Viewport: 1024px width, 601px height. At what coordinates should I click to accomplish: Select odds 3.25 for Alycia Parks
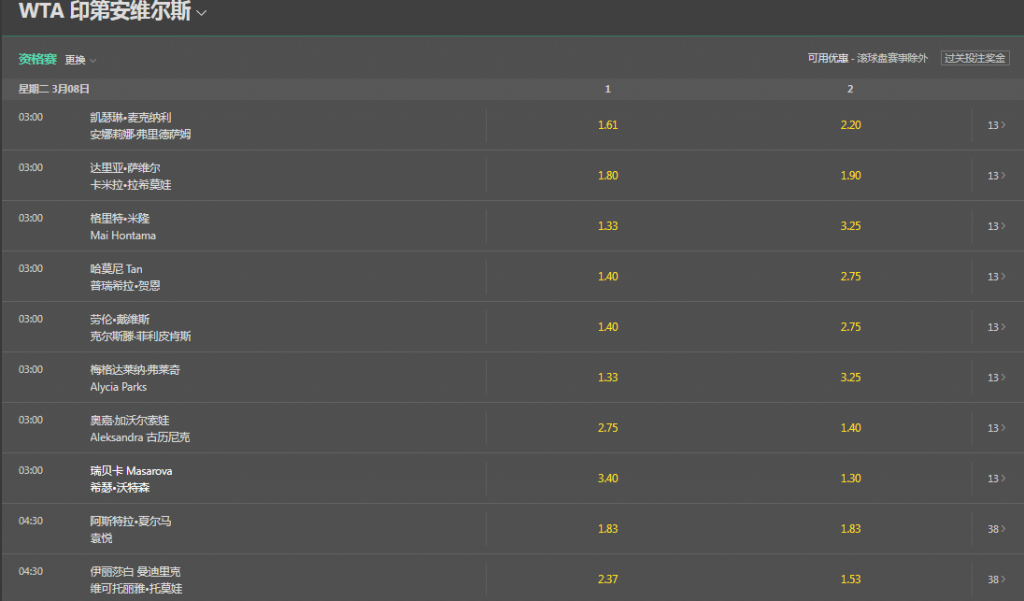coord(850,377)
